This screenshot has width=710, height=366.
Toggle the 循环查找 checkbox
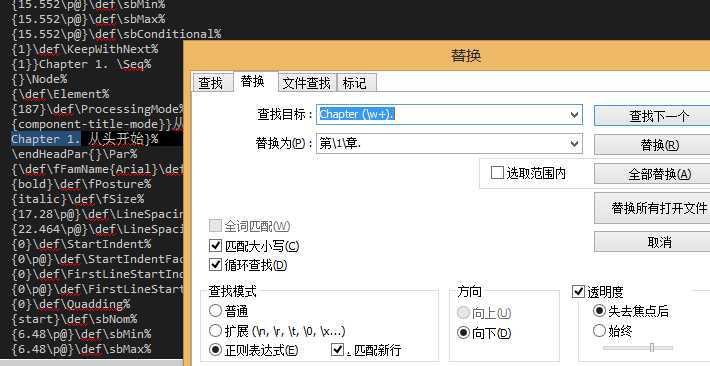click(216, 265)
